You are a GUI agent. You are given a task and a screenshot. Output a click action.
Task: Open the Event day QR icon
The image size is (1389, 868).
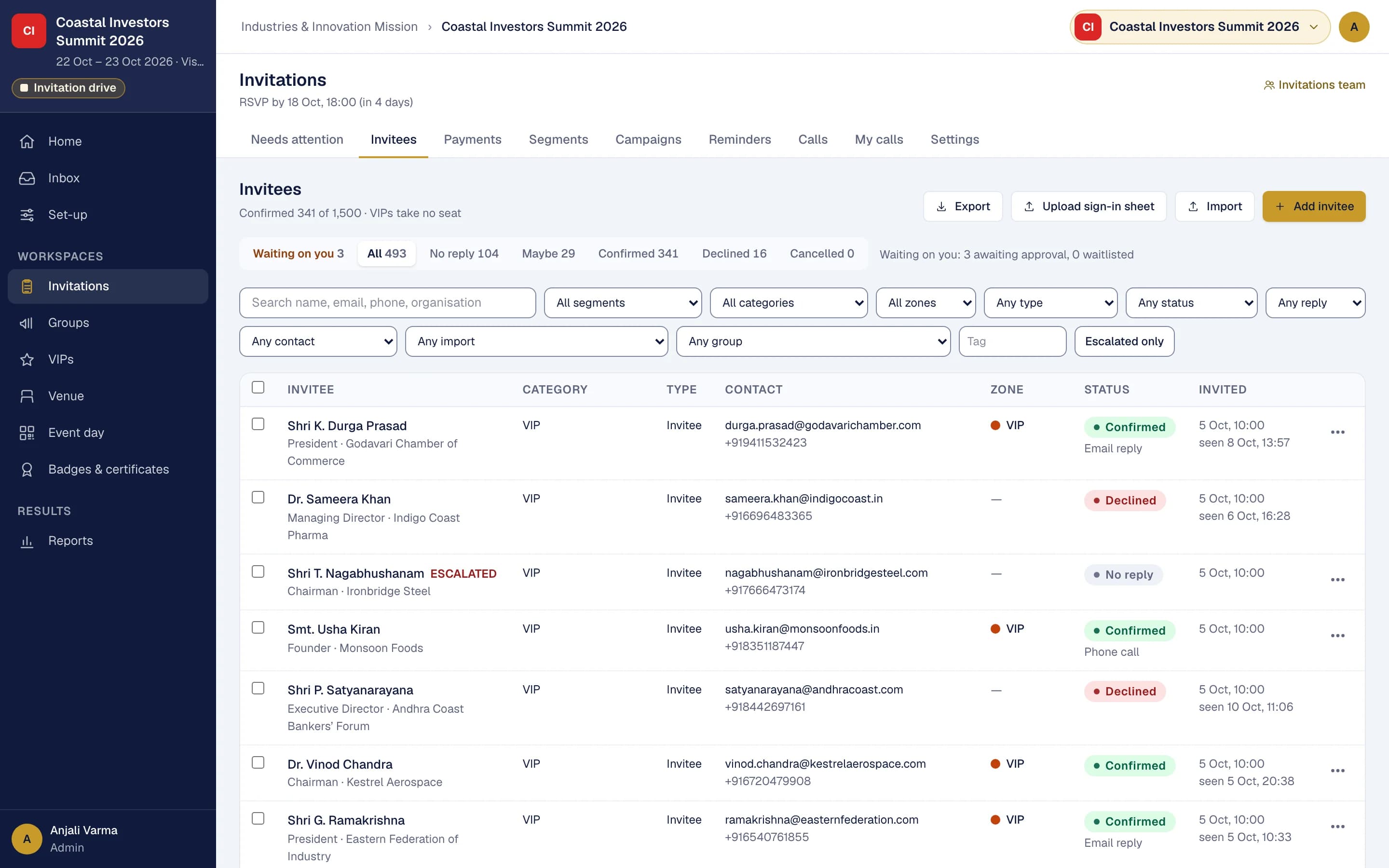coord(27,433)
